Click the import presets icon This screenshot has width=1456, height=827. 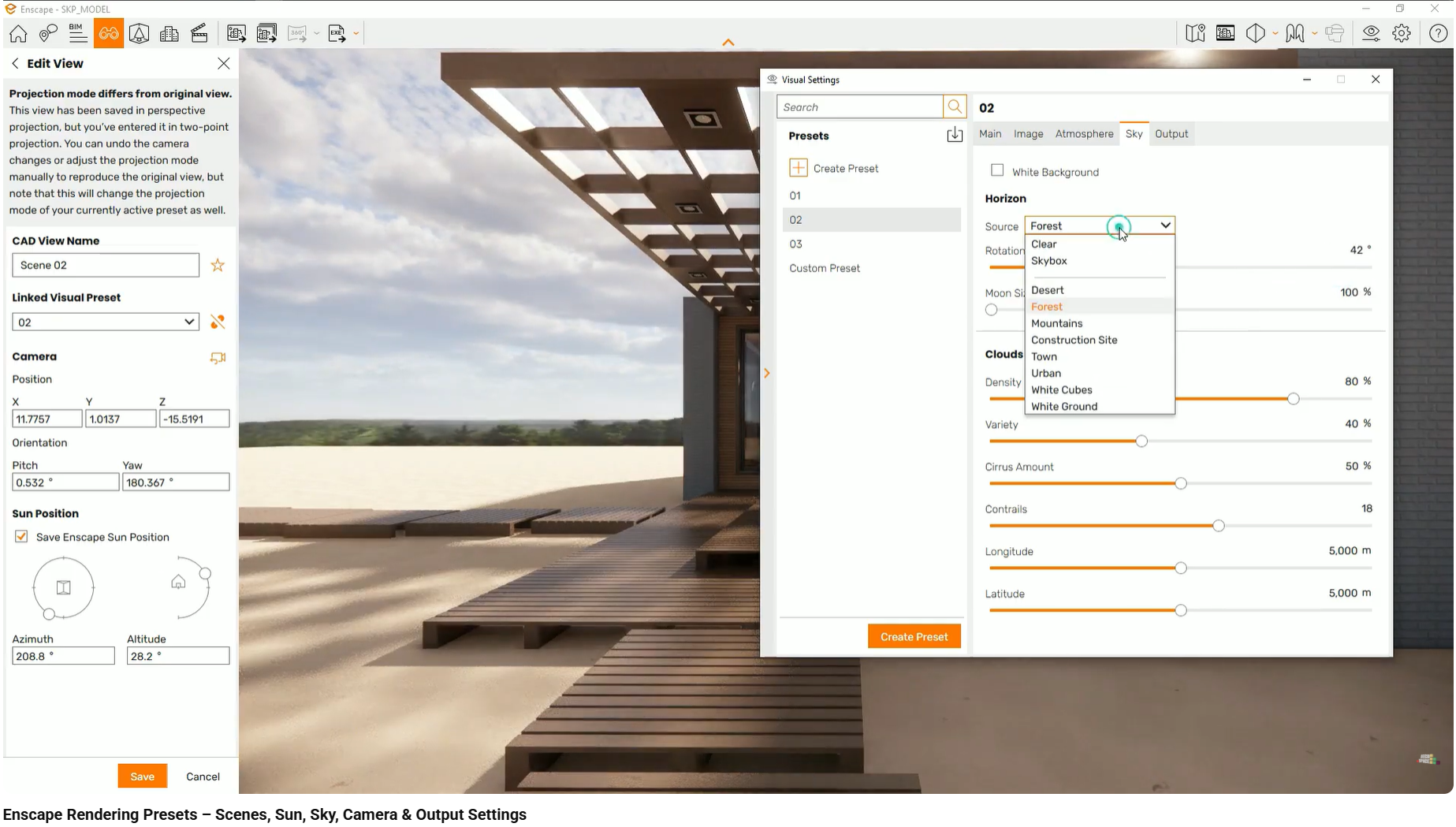[x=955, y=135]
